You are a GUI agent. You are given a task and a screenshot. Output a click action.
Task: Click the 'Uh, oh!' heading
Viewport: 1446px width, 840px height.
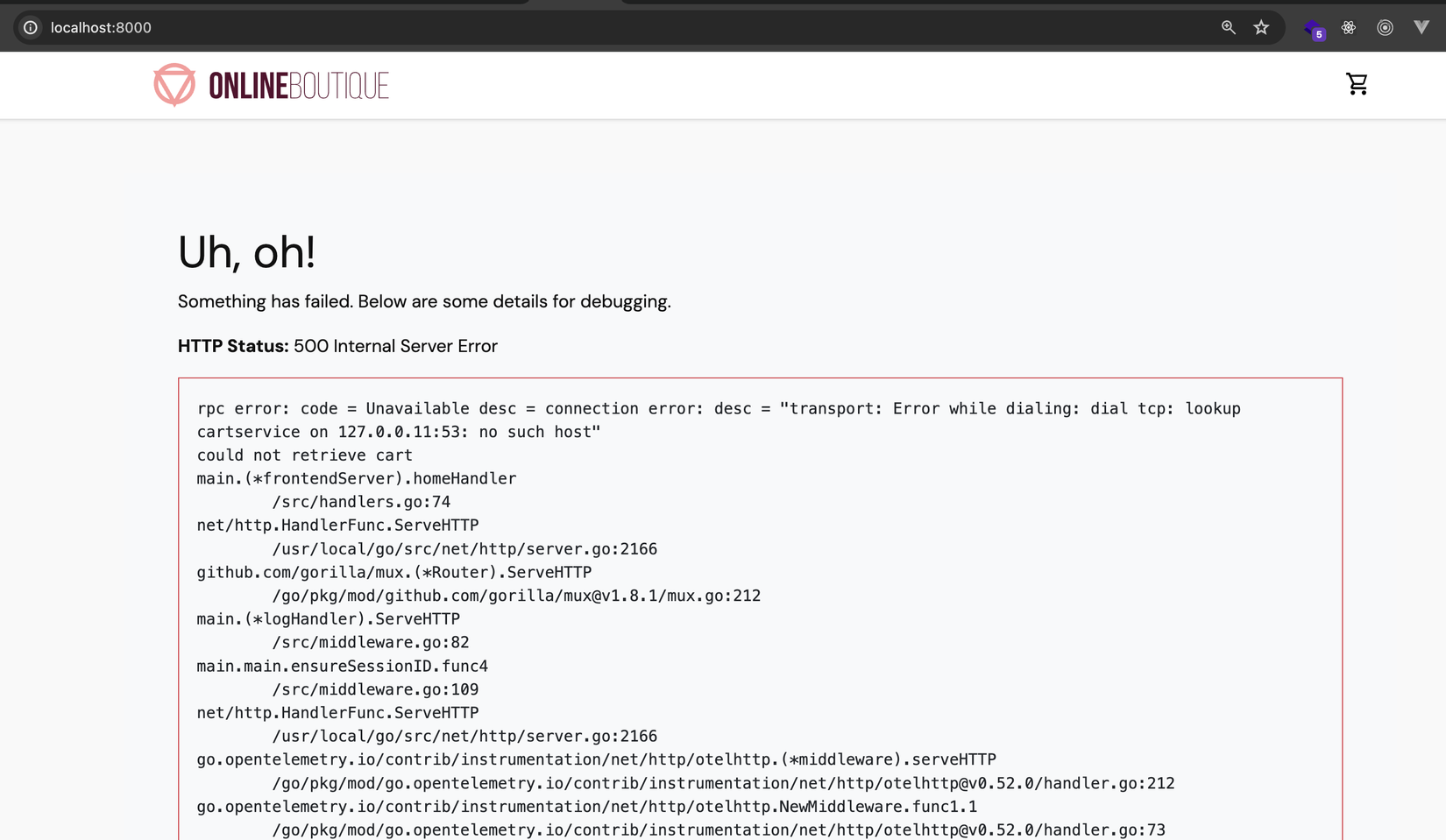tap(246, 252)
